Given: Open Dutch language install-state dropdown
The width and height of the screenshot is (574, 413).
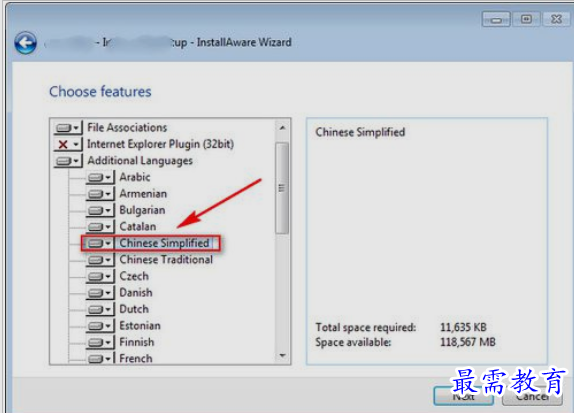Looking at the screenshot, I should coord(100,309).
